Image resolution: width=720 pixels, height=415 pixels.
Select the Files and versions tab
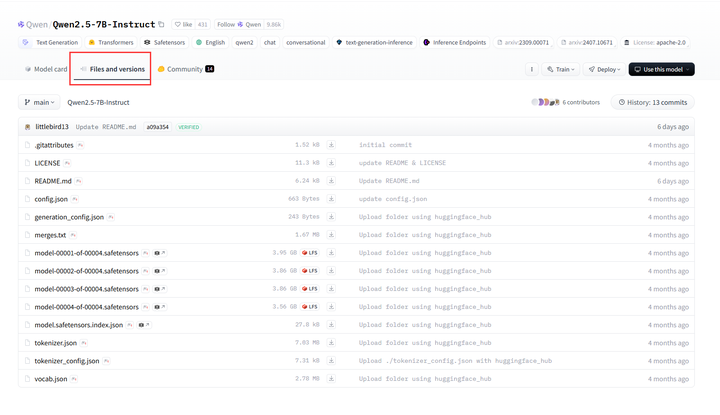(112, 69)
